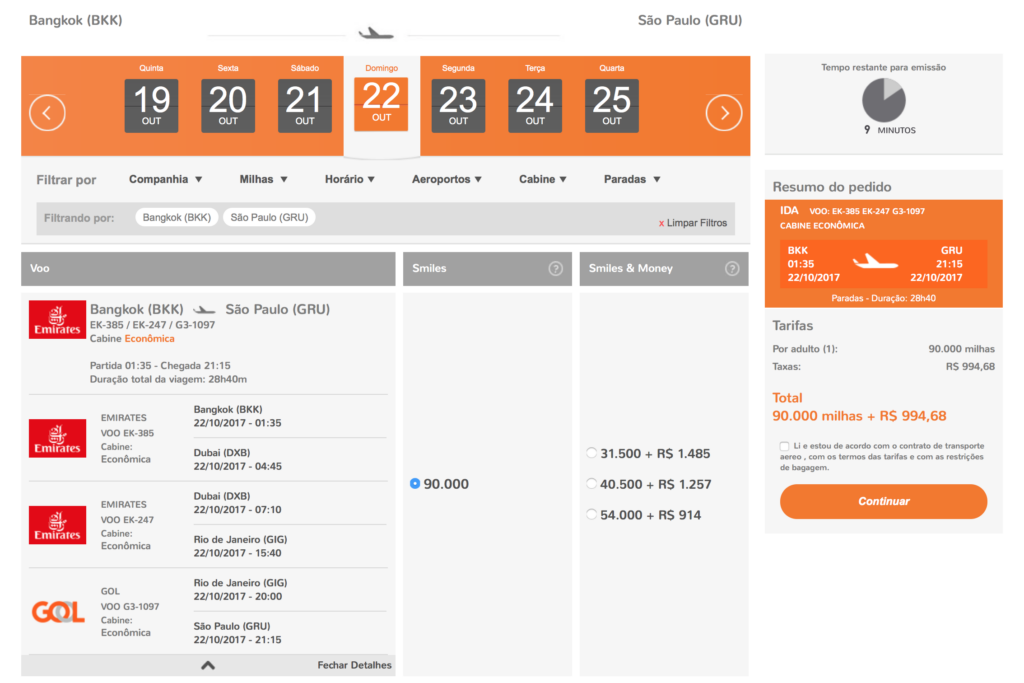The height and width of the screenshot is (683, 1024).
Task: Click the total '90.000 milhas + R$ 994,68'
Action: pyautogui.click(x=859, y=416)
